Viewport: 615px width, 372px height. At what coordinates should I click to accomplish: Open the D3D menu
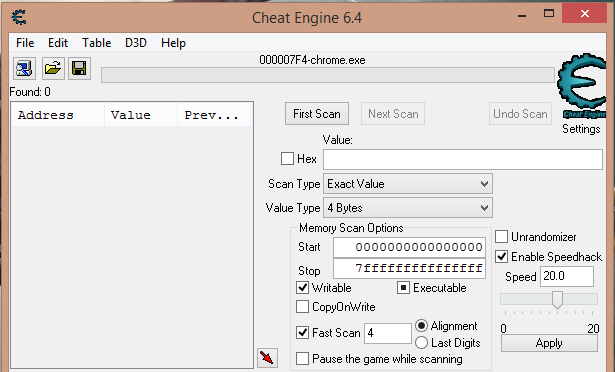pos(136,42)
